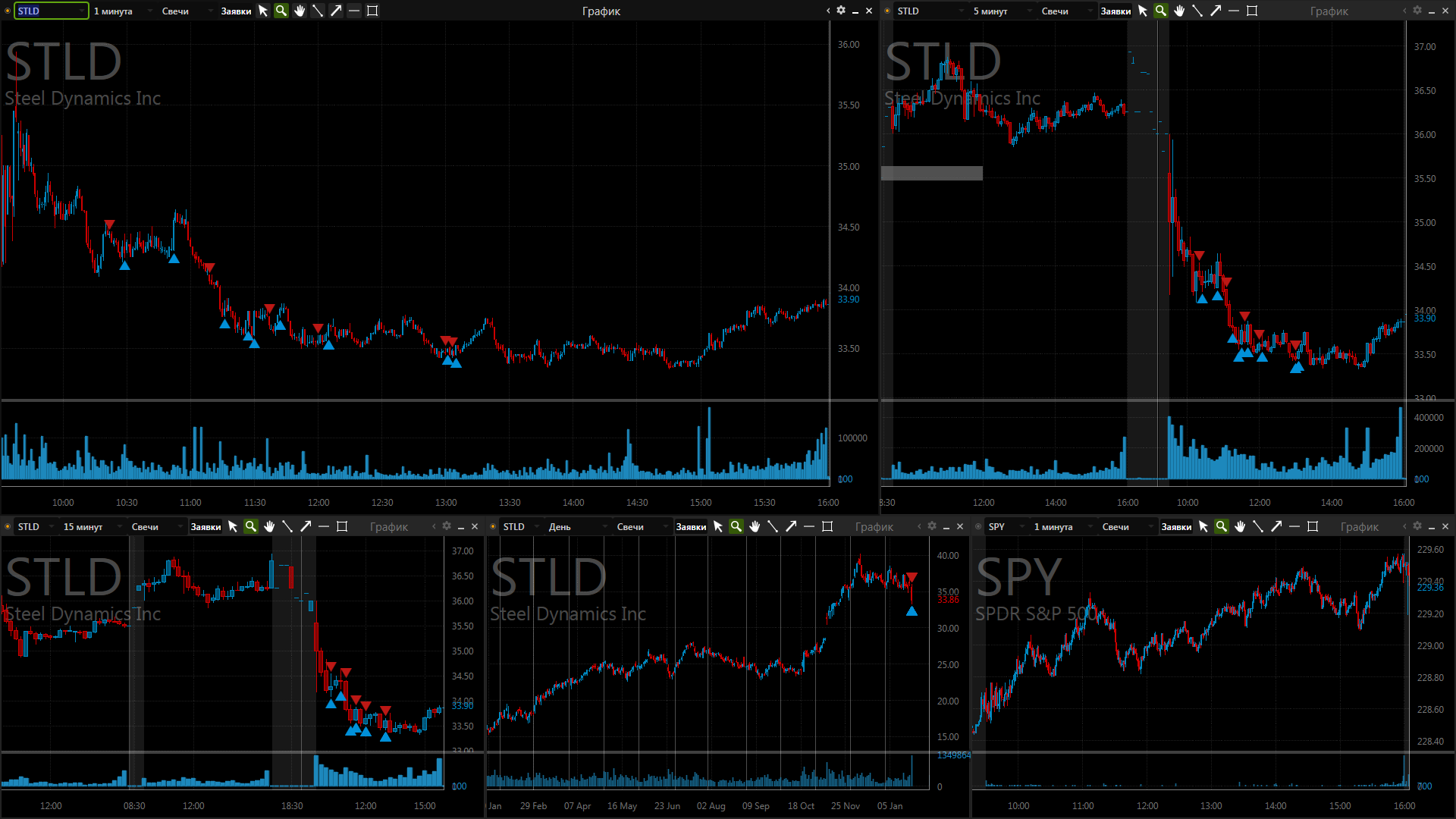Click the back chevron in 1-minute chart header
The height and width of the screenshot is (819, 1456).
(828, 11)
